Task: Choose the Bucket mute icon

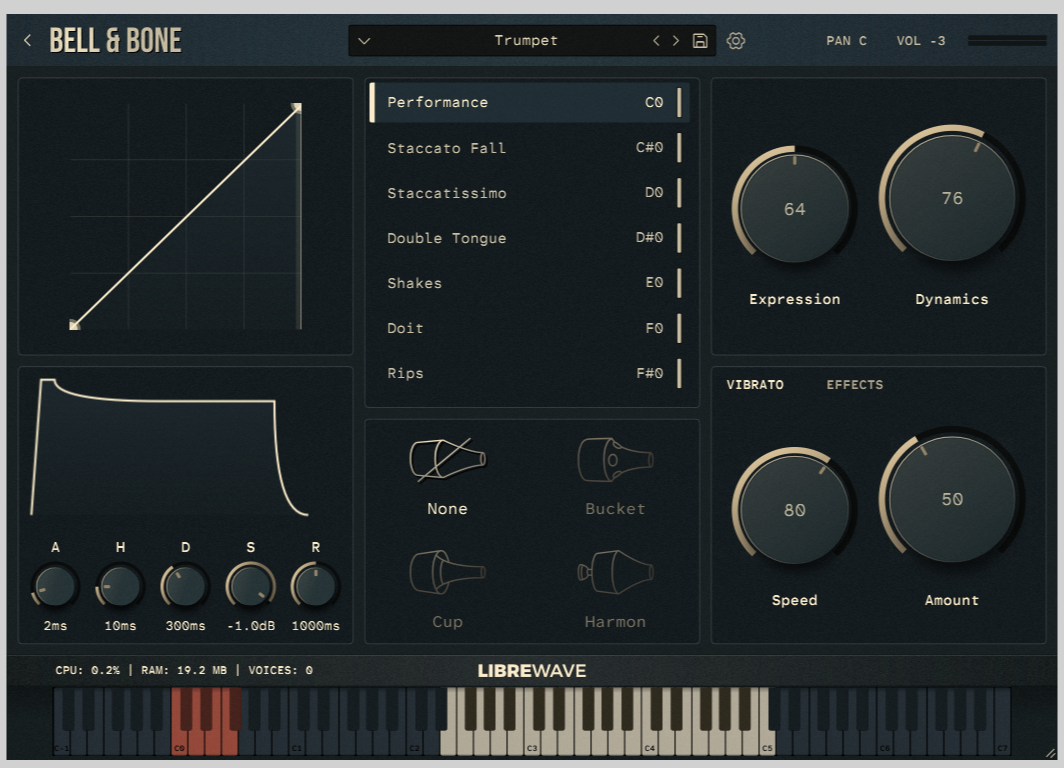Action: point(615,460)
